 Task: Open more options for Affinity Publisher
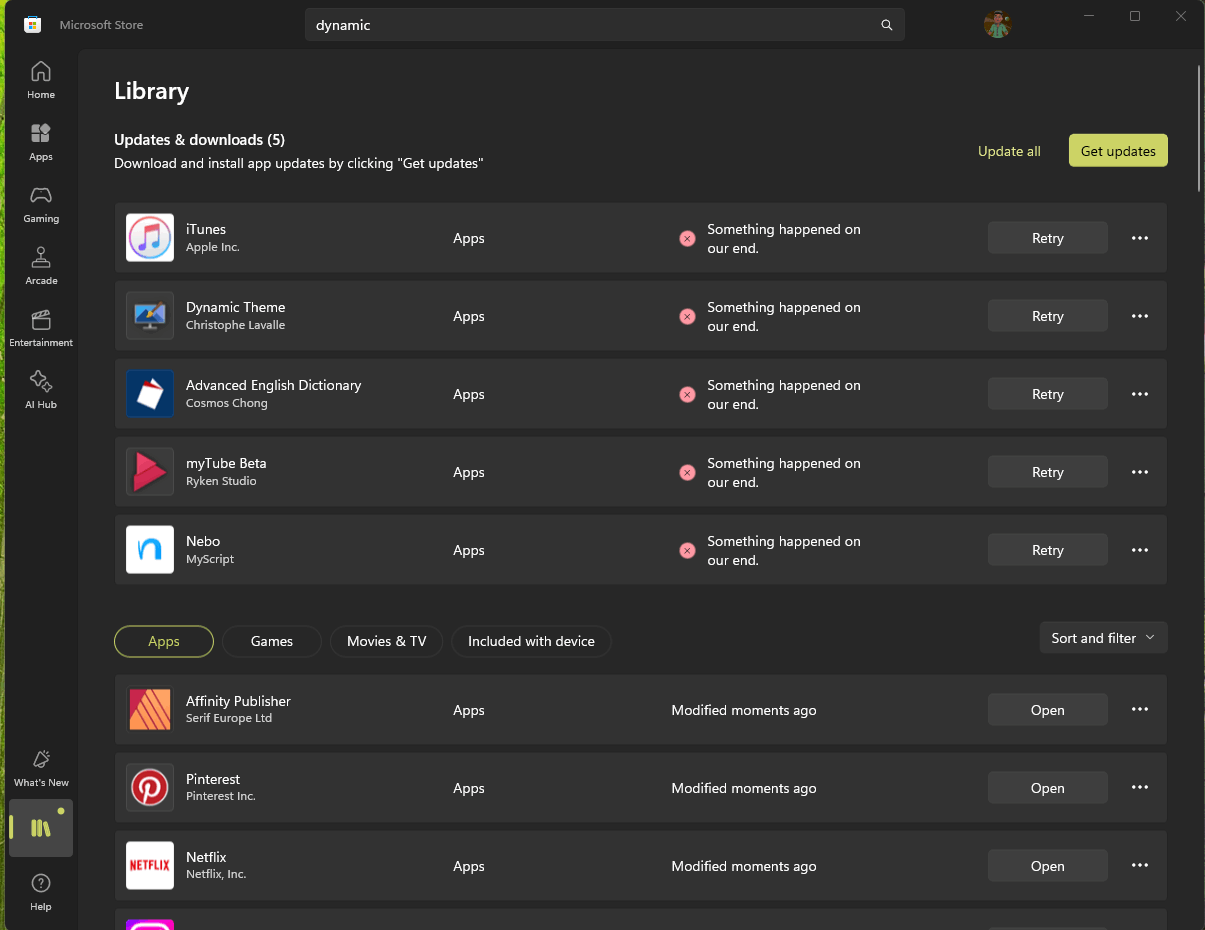click(x=1140, y=710)
